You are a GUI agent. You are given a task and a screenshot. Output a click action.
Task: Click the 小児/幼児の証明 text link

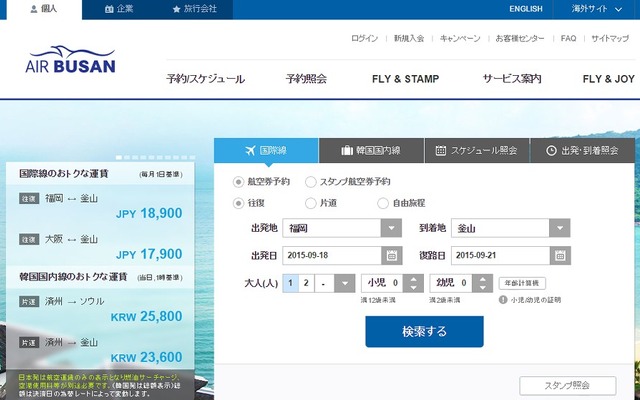click(x=536, y=300)
